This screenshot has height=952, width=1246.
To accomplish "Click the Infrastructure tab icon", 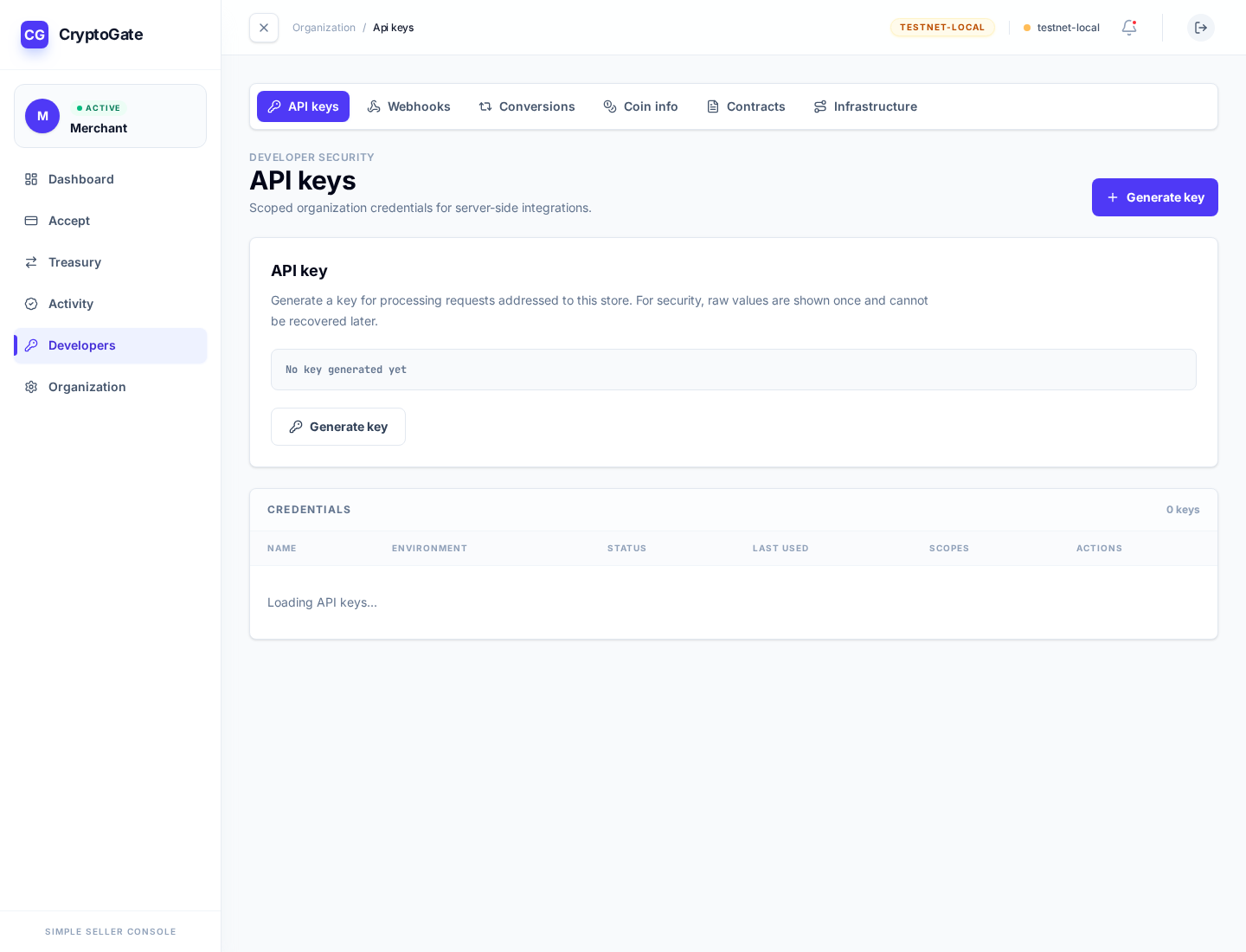I will (820, 106).
